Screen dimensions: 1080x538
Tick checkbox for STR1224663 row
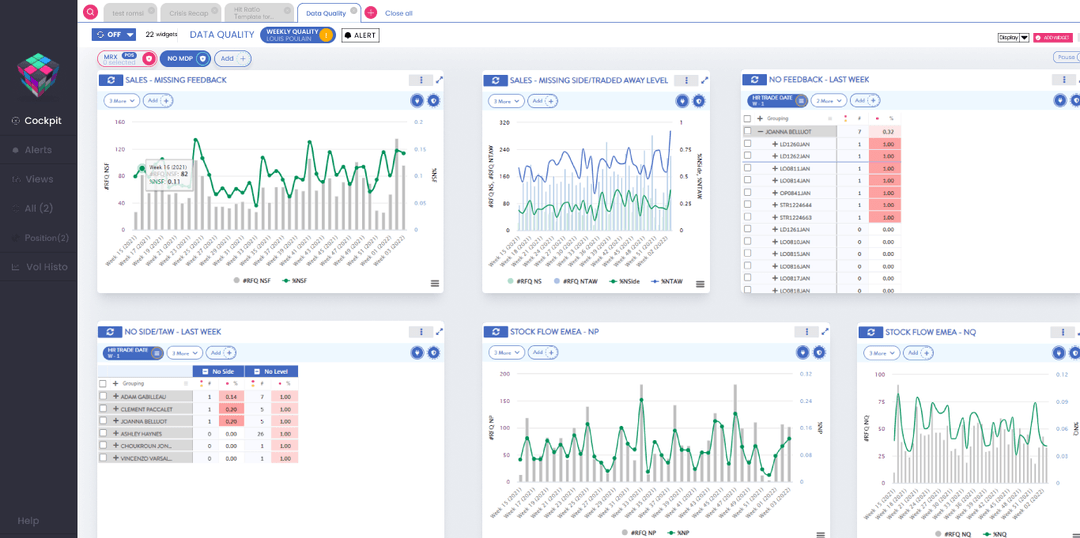click(747, 216)
